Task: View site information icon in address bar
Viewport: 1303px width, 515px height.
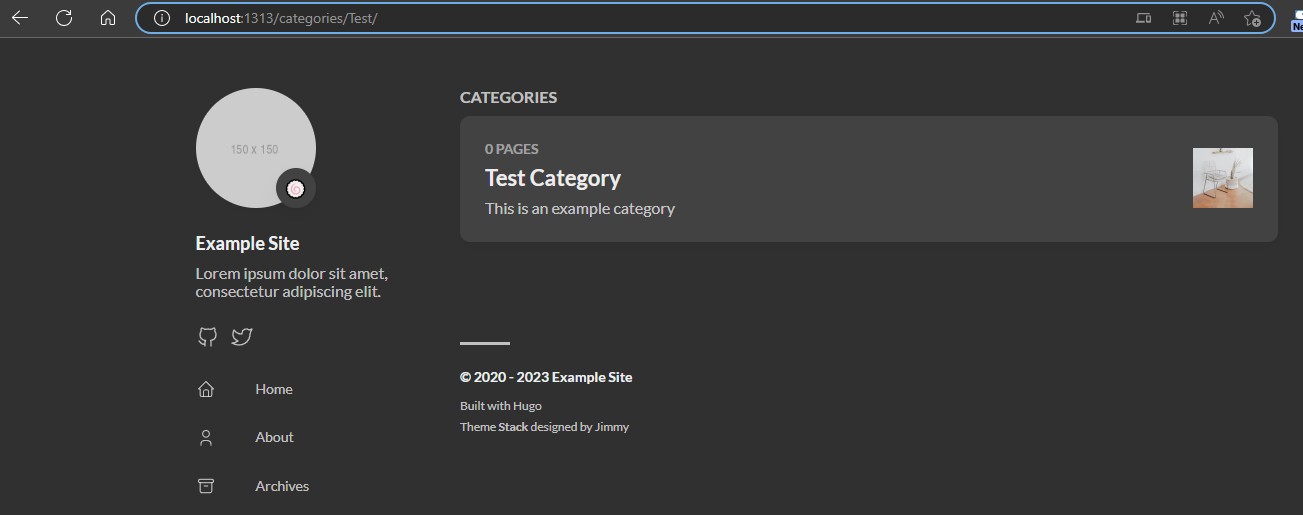Action: tap(162, 18)
